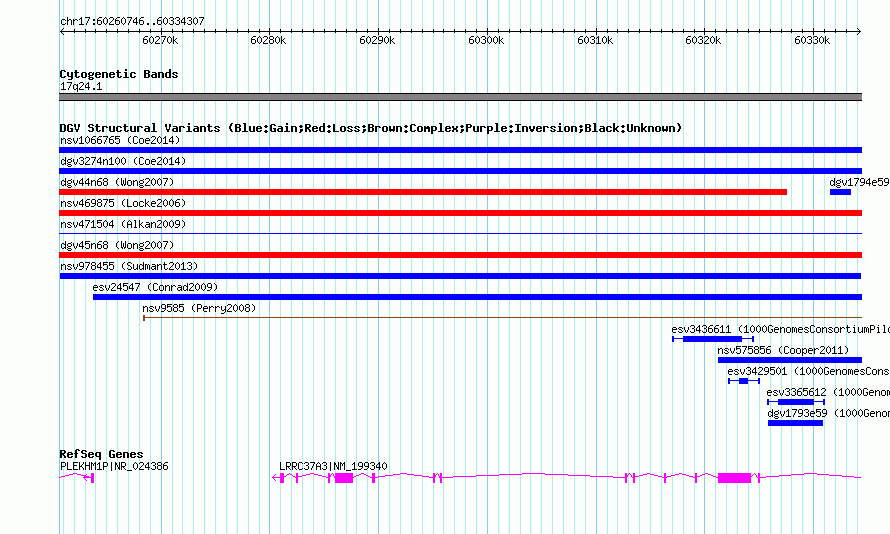
Task: Click the nsv575856 (Cooper2011) blue bar
Action: point(790,360)
